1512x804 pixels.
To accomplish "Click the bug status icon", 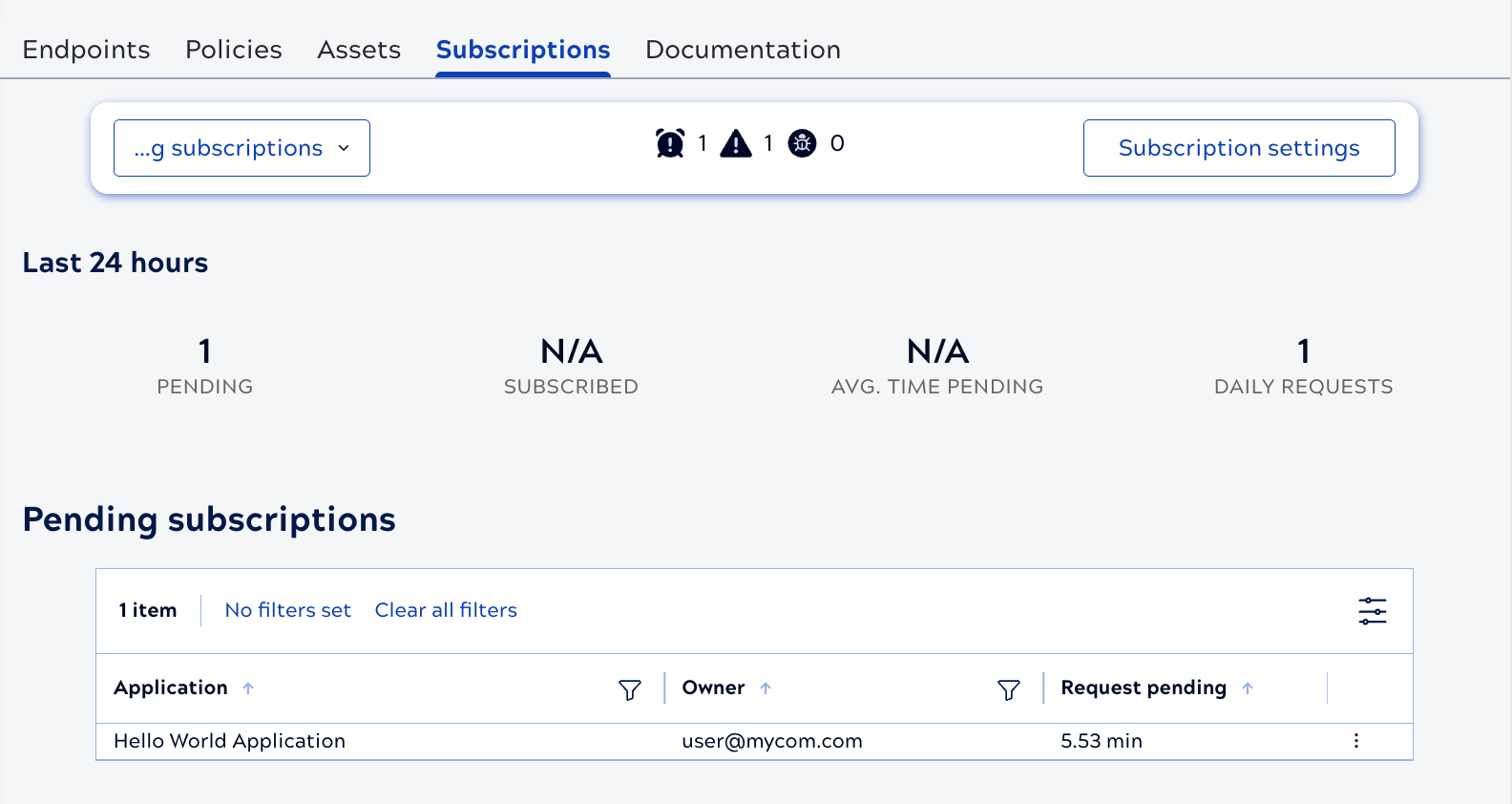I will pyautogui.click(x=802, y=143).
